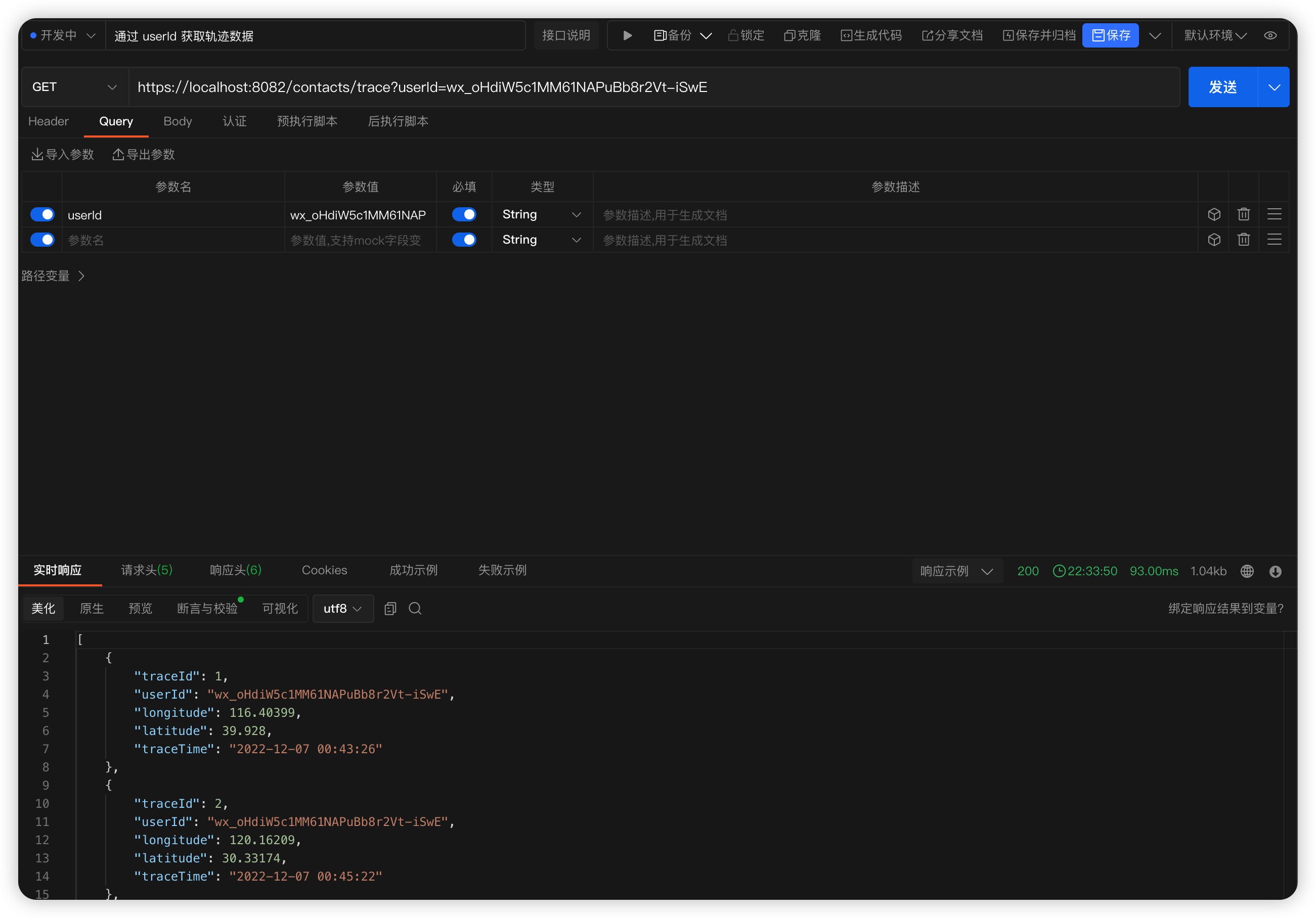Click the reorder handle in the empty row
Viewport: 1316px width, 918px height.
coord(1274,240)
